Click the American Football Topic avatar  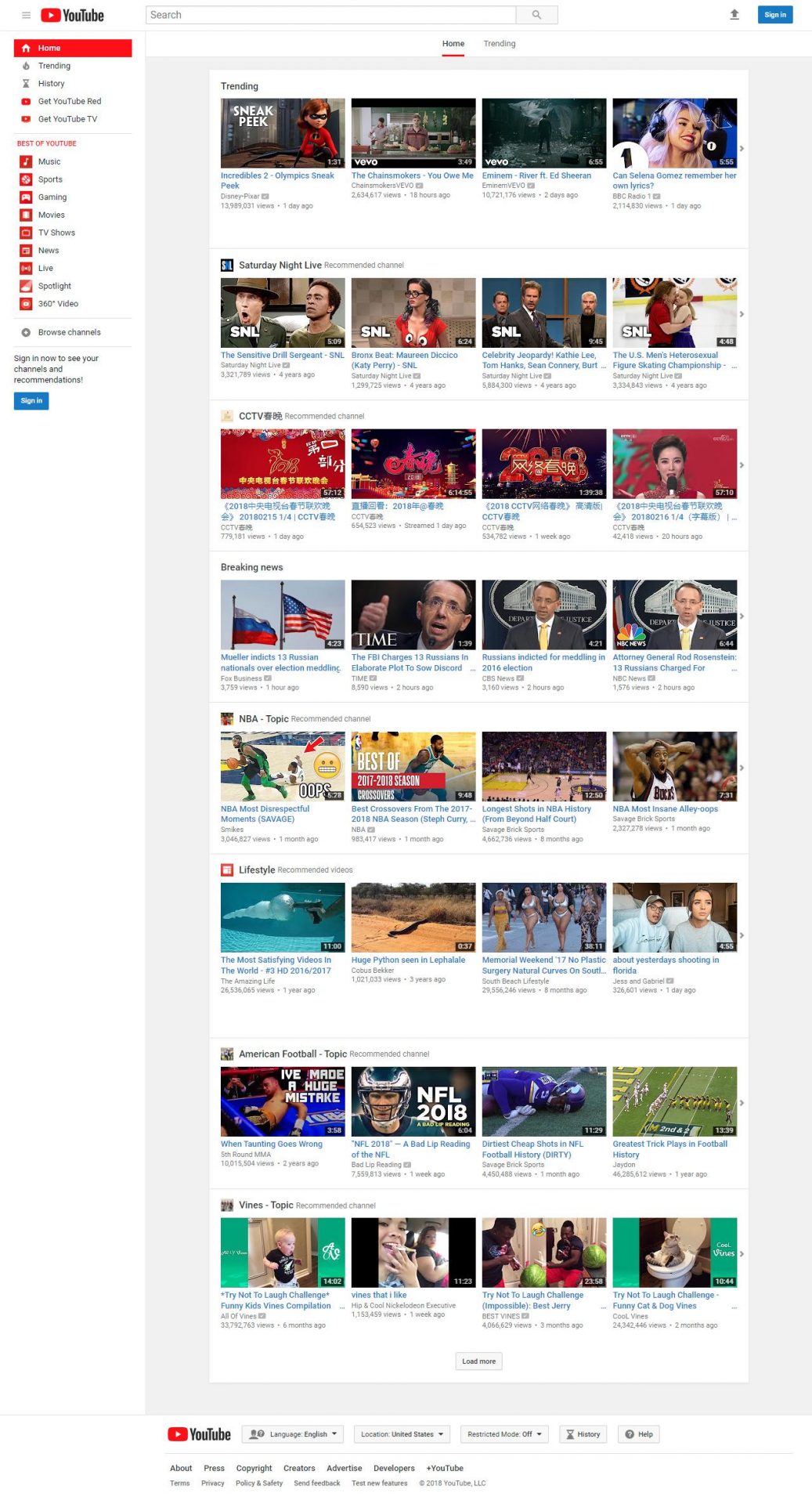tap(227, 1054)
